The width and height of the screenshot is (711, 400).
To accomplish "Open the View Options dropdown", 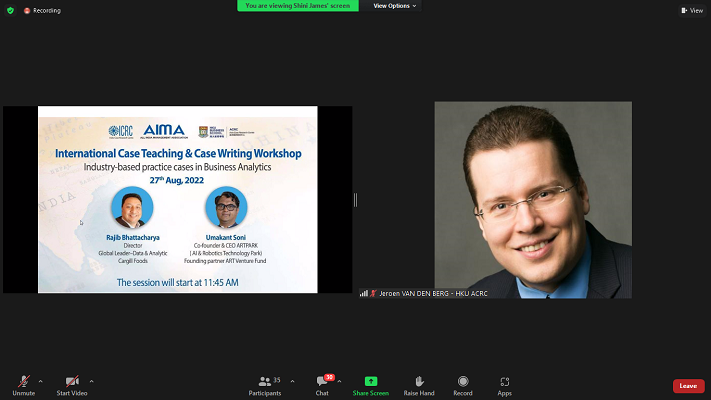I will (394, 6).
